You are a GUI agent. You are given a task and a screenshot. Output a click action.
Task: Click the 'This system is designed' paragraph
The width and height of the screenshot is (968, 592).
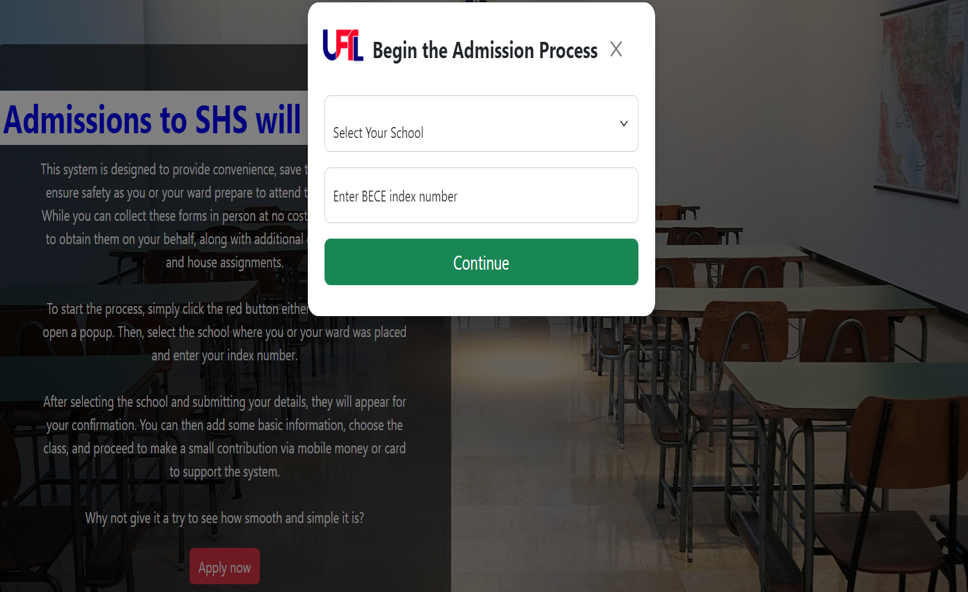pyautogui.click(x=175, y=215)
